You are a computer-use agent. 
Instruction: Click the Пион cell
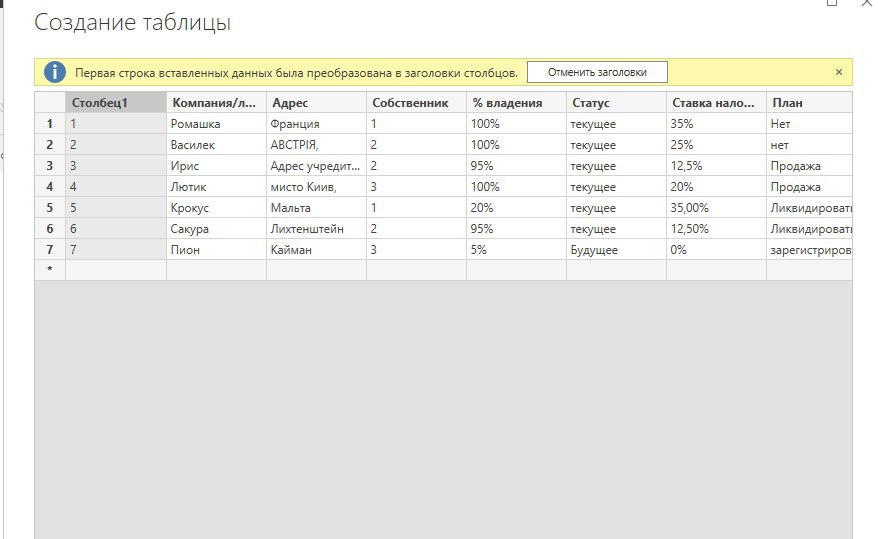coord(216,250)
